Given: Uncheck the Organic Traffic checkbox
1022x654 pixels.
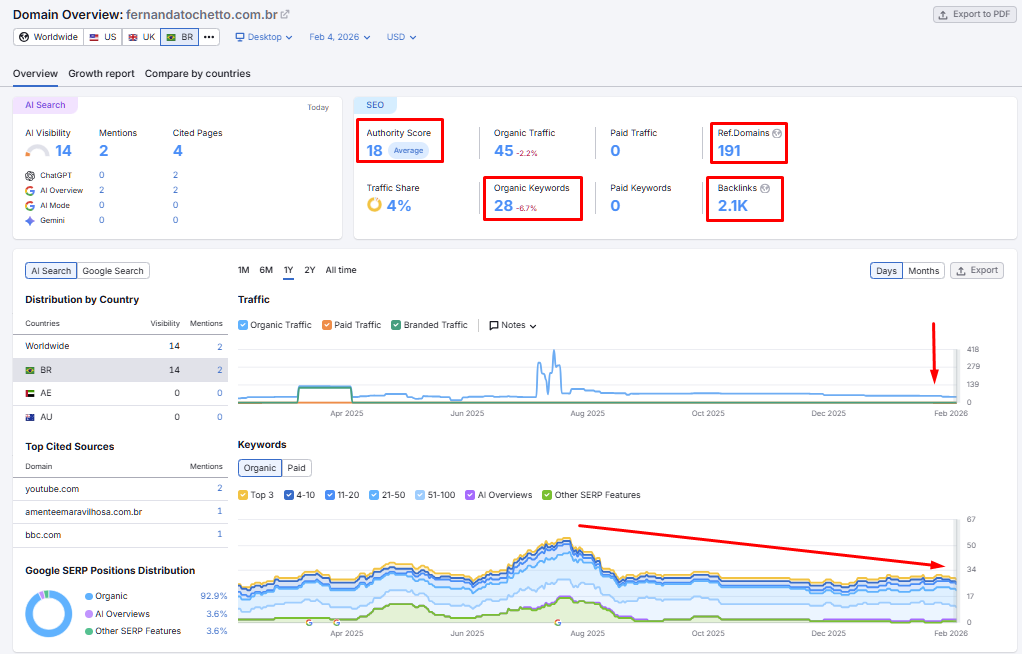Looking at the screenshot, I should click(x=243, y=325).
